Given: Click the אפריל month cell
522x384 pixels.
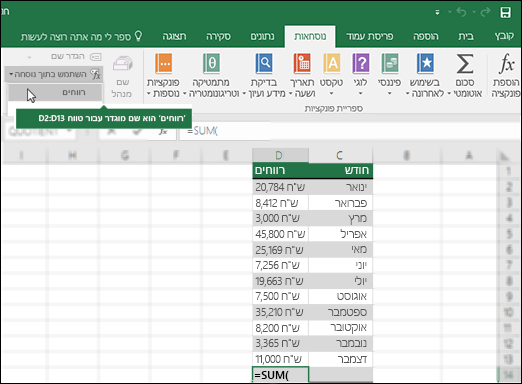Looking at the screenshot, I should coord(340,234).
